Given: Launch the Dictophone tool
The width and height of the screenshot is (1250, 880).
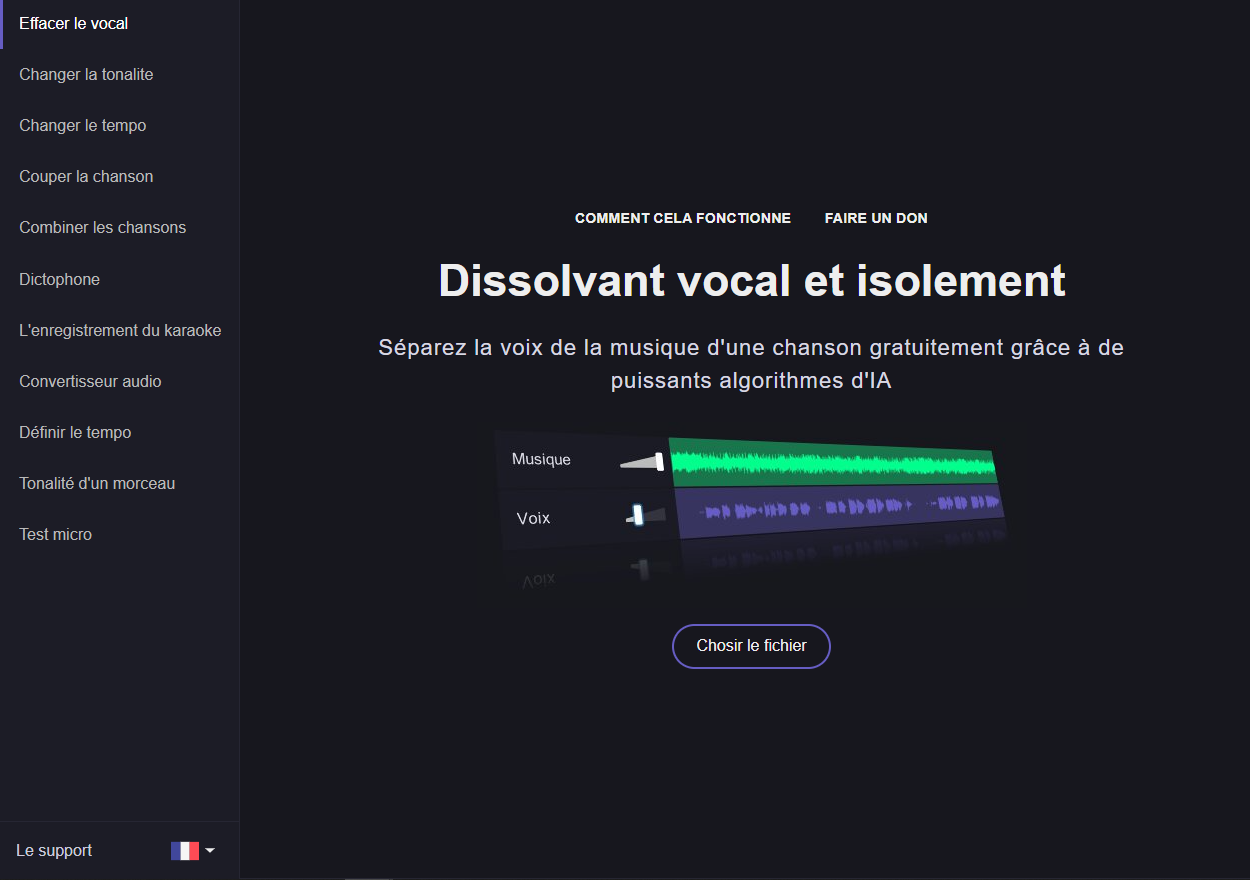Looking at the screenshot, I should (60, 280).
